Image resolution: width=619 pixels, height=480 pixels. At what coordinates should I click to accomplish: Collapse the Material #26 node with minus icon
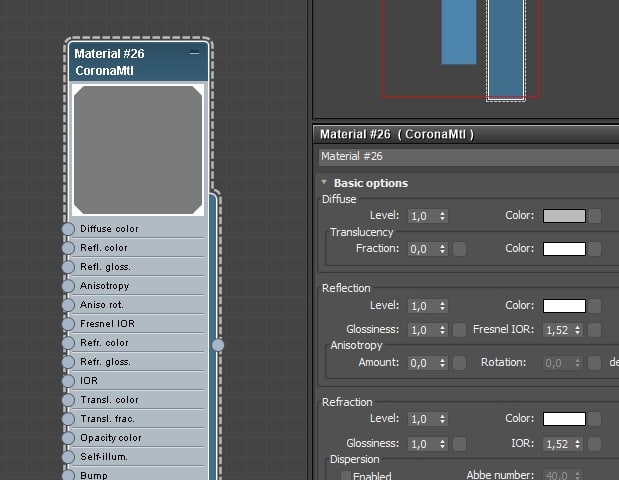[194, 53]
